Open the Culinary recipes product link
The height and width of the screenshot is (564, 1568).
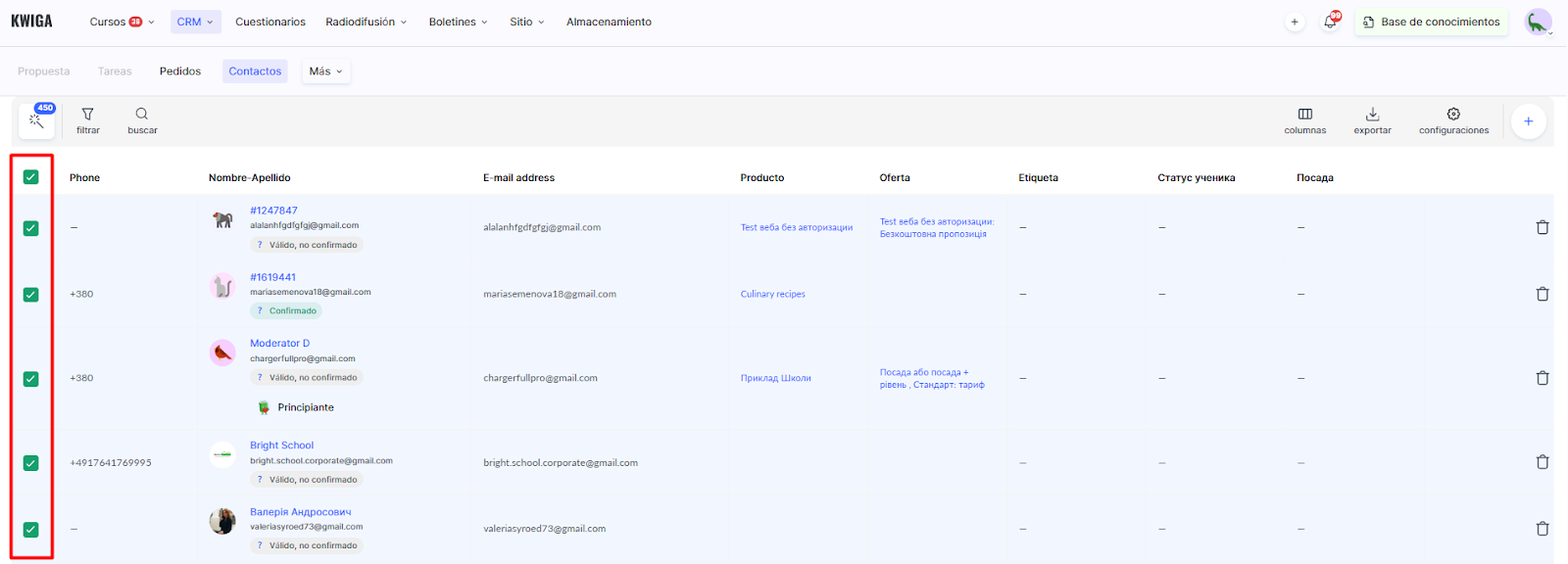click(x=772, y=294)
